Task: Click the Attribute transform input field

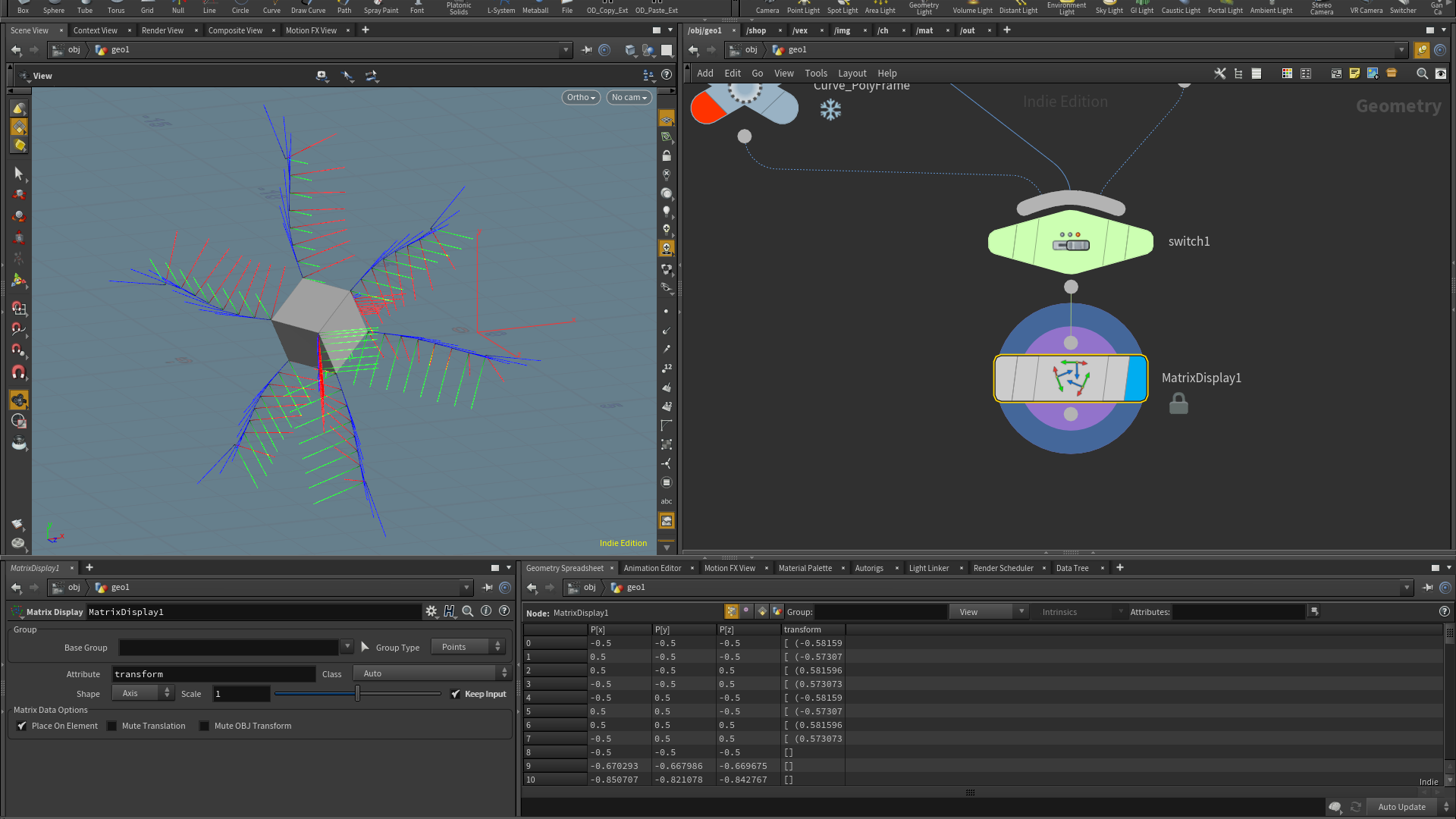Action: 213,674
